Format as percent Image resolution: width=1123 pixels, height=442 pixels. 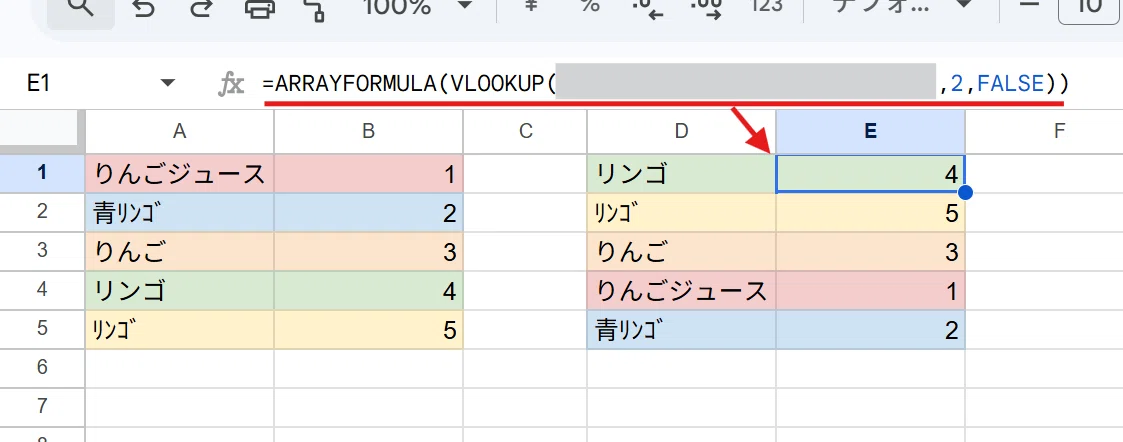coord(589,7)
